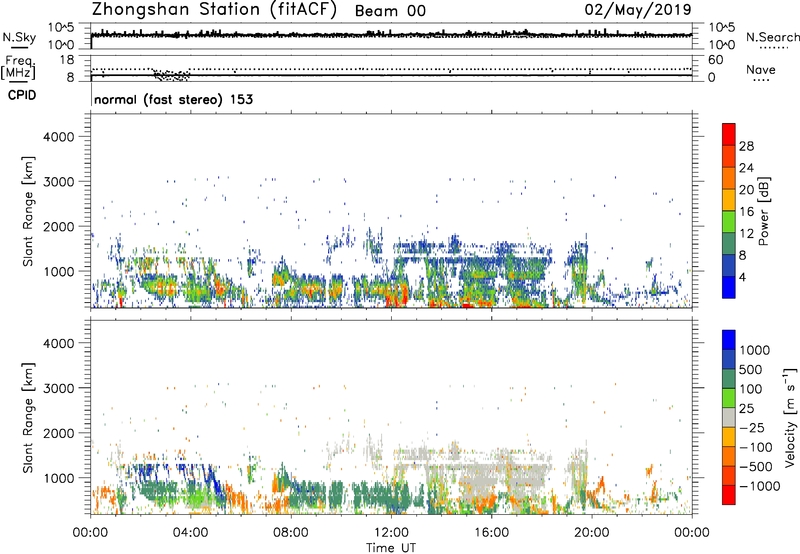Click the 'N.Search' legend label
The width and height of the screenshot is (800, 554).
(772, 37)
